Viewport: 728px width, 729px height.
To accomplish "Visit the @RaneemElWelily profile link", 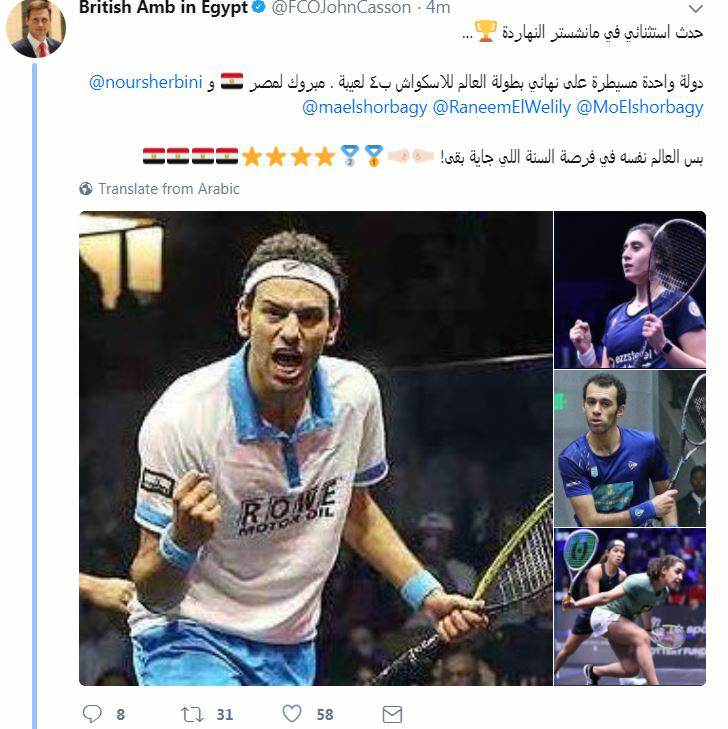I will [502, 107].
